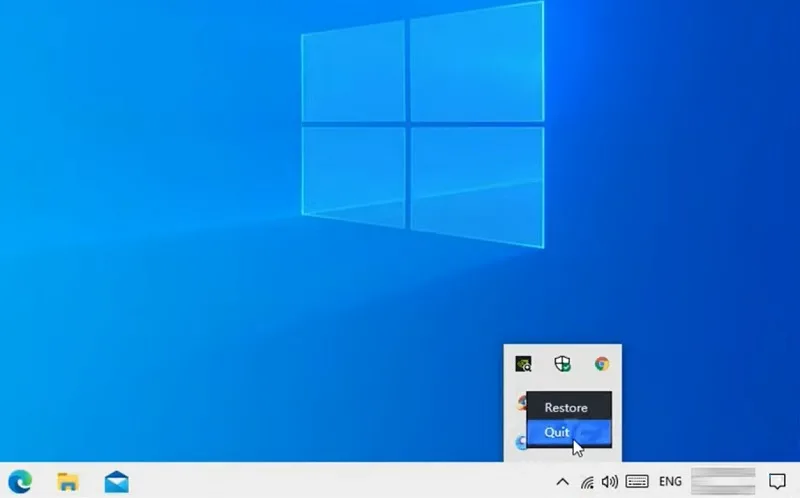This screenshot has height=498, width=800.
Task: Open the ENG input language switcher
Action: (670, 481)
